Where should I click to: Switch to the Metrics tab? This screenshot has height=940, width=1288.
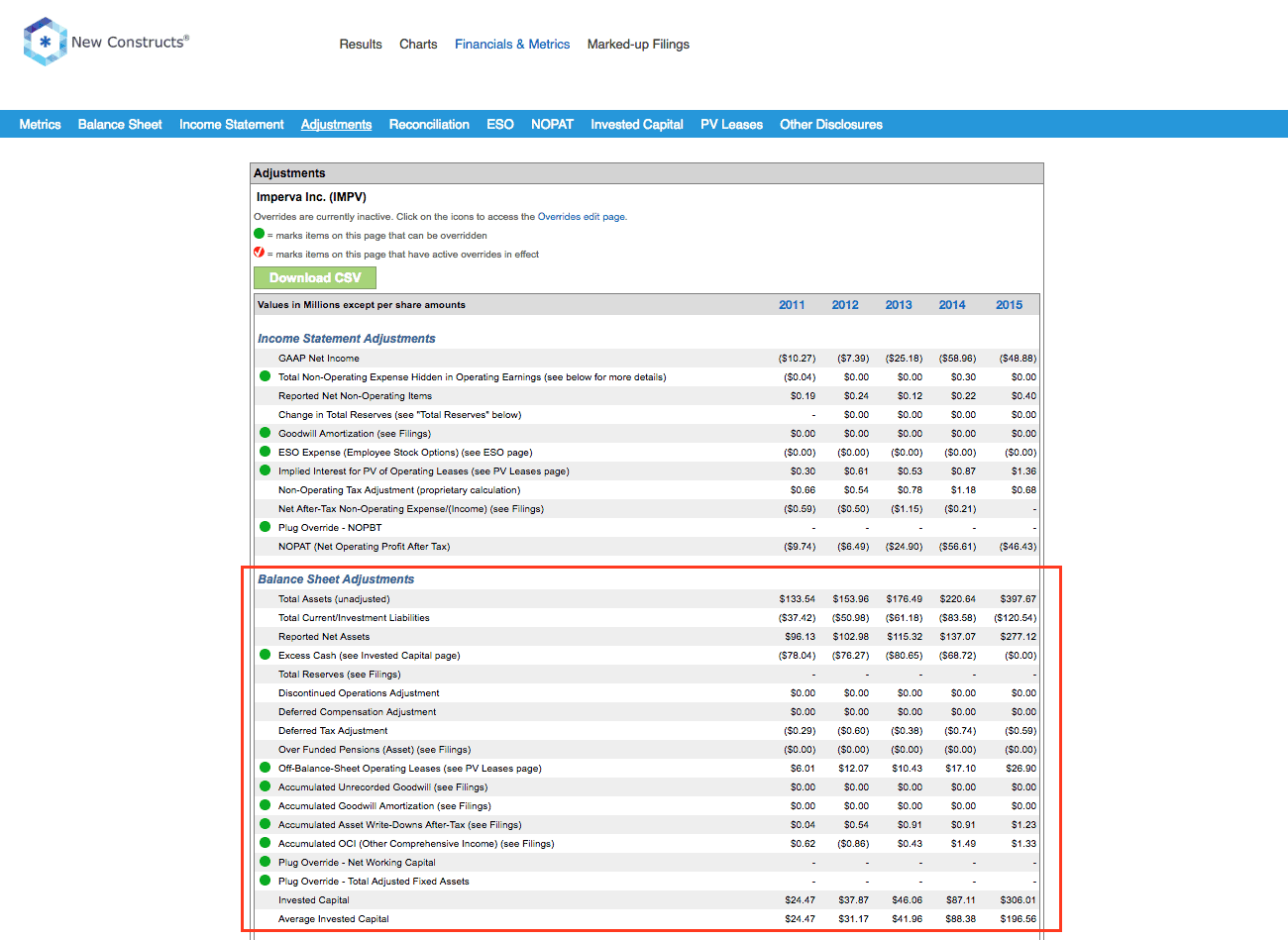tap(40, 124)
